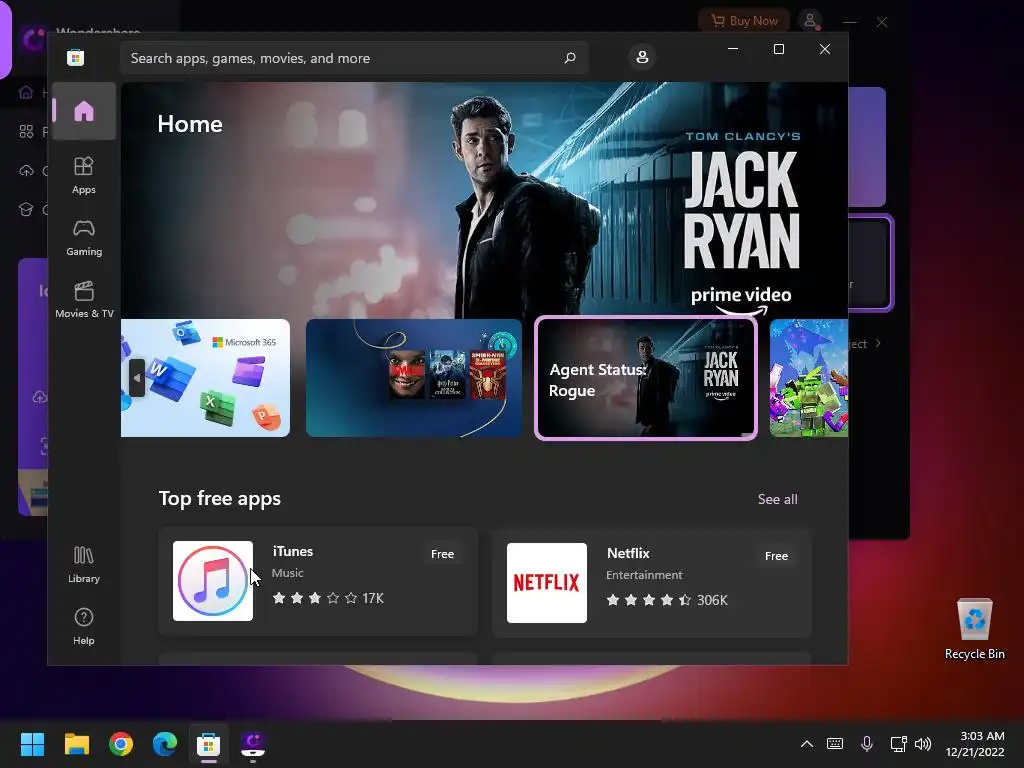Open the Library in Store sidebar
The height and width of the screenshot is (768, 1024).
[84, 565]
